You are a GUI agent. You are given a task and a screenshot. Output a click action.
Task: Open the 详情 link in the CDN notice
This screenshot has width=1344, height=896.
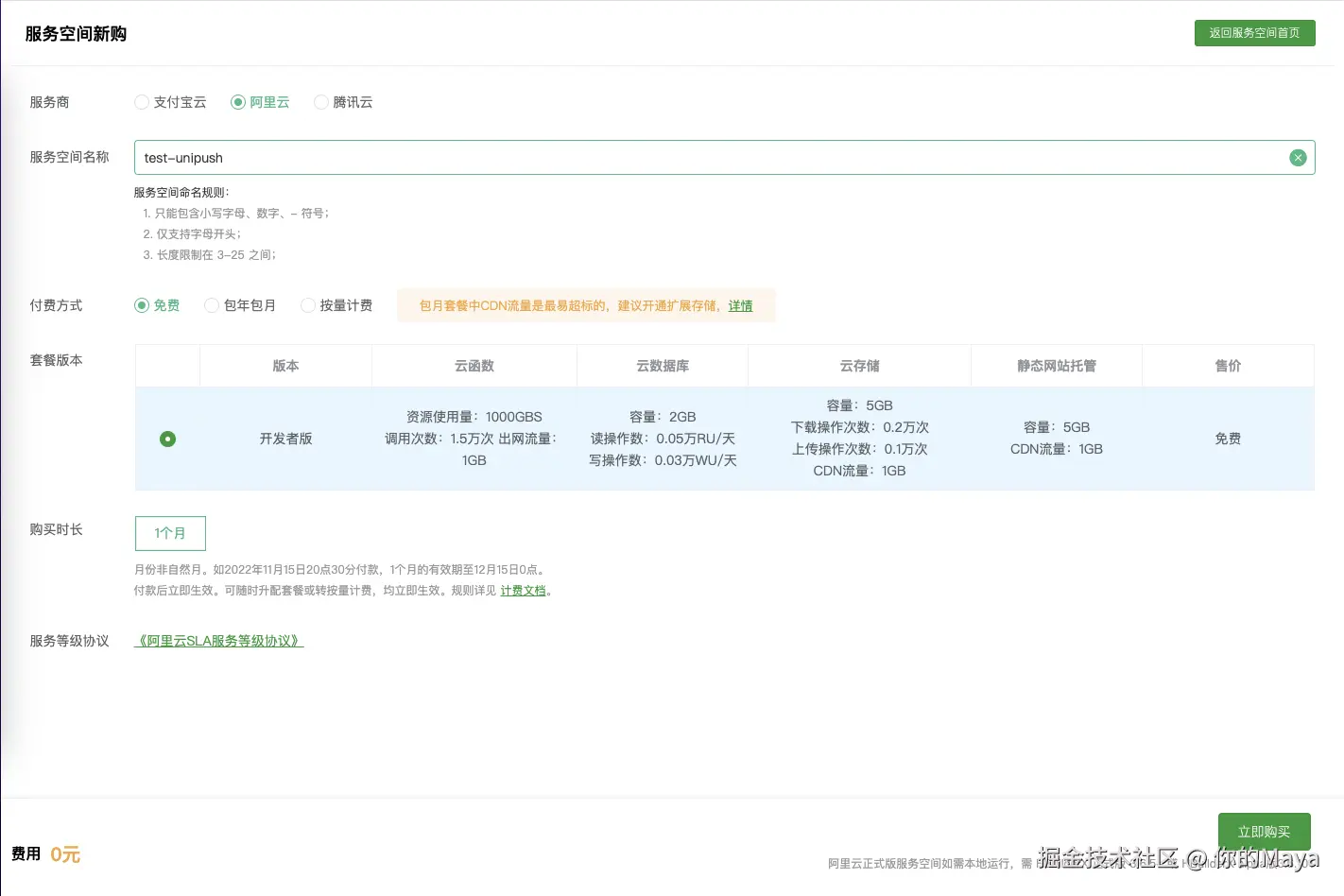tap(740, 305)
